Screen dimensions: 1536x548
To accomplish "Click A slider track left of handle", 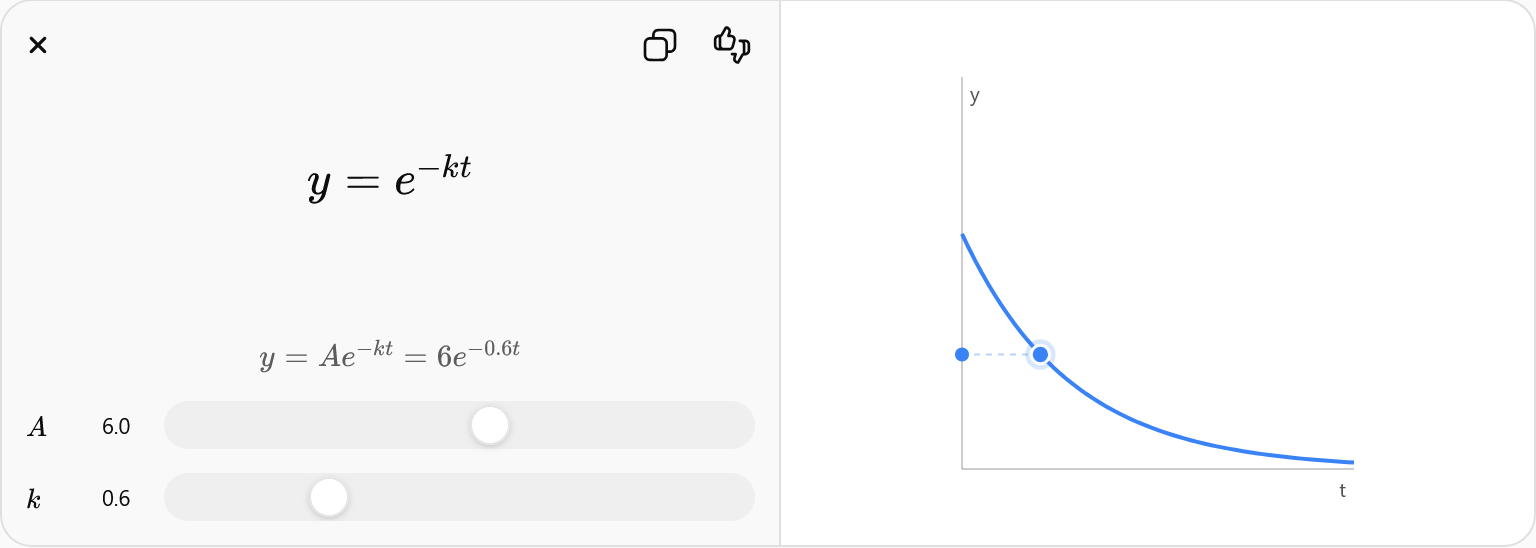I will [x=317, y=426].
